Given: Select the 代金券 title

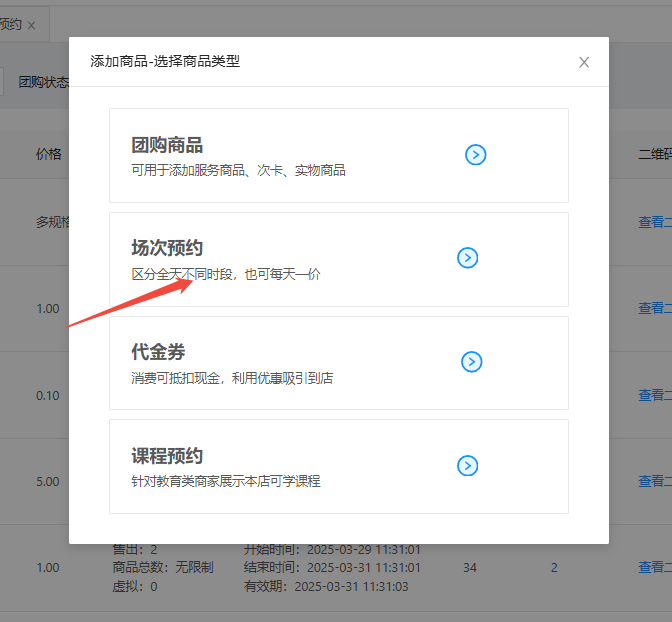Looking at the screenshot, I should pyautogui.click(x=158, y=352).
